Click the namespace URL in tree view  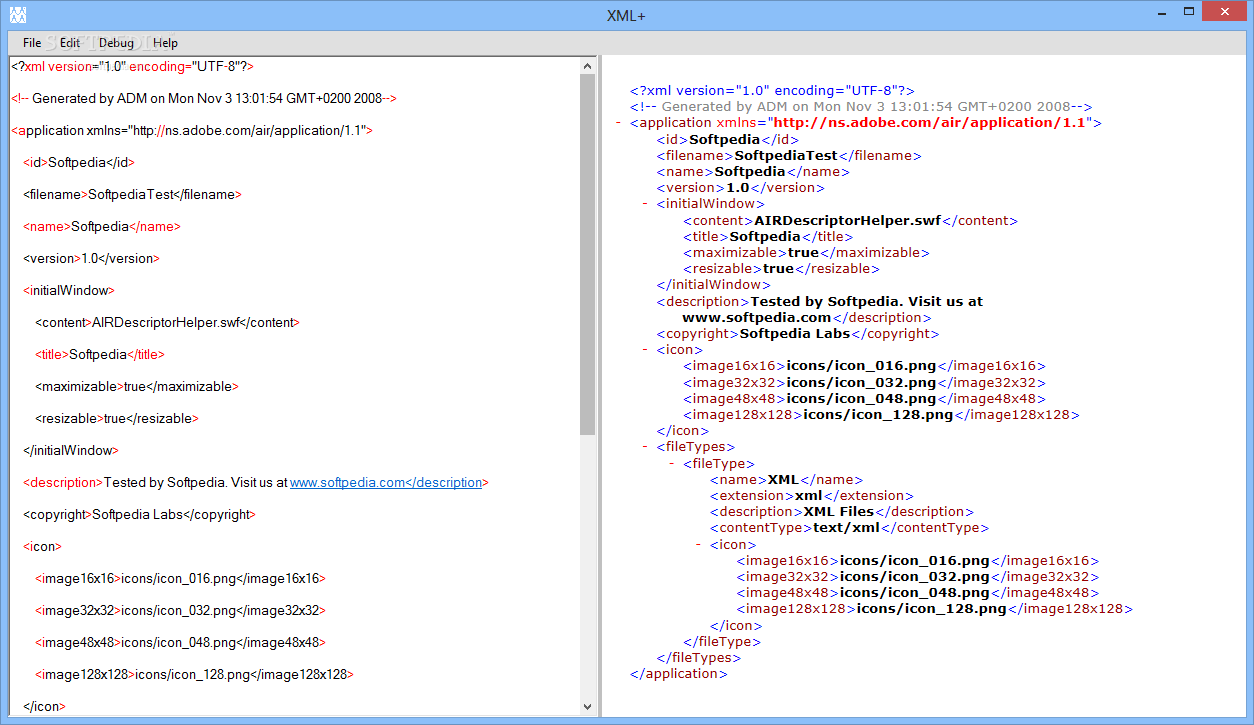tap(928, 123)
